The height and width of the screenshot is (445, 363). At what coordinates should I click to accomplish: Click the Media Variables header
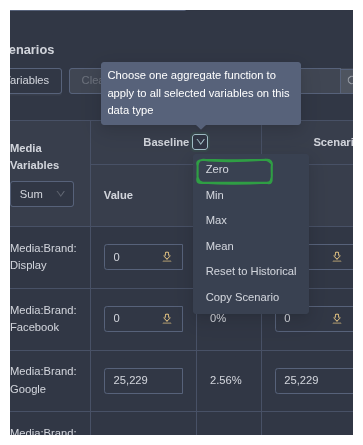35,157
